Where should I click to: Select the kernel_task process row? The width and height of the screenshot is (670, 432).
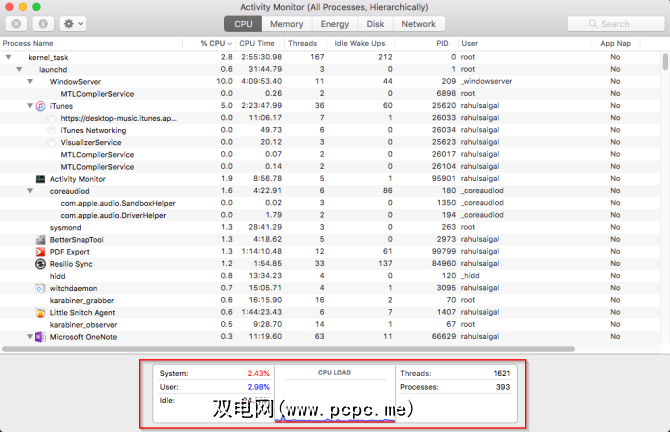[x=330, y=57]
